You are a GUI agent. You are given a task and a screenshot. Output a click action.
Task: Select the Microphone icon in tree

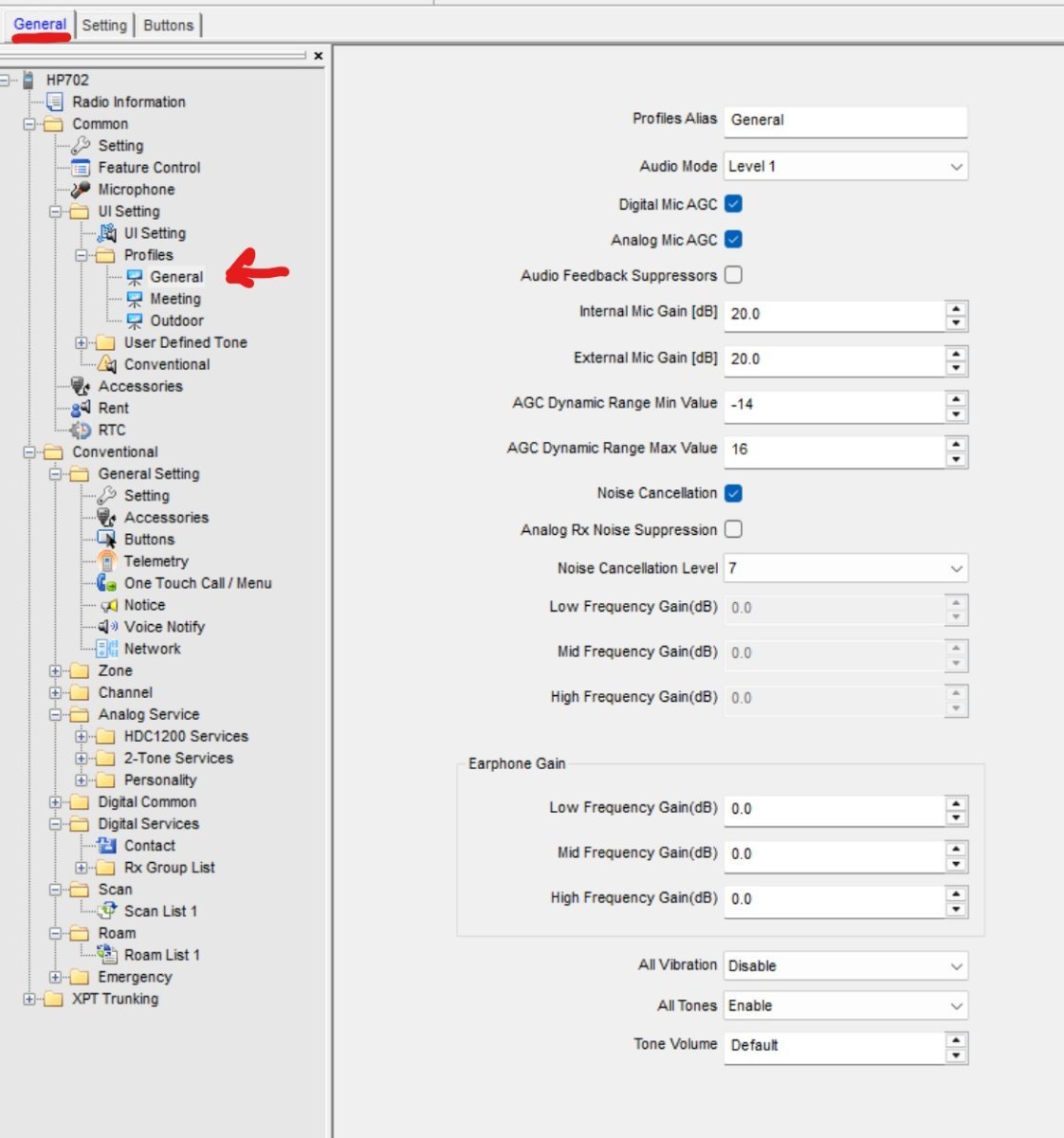(x=81, y=190)
